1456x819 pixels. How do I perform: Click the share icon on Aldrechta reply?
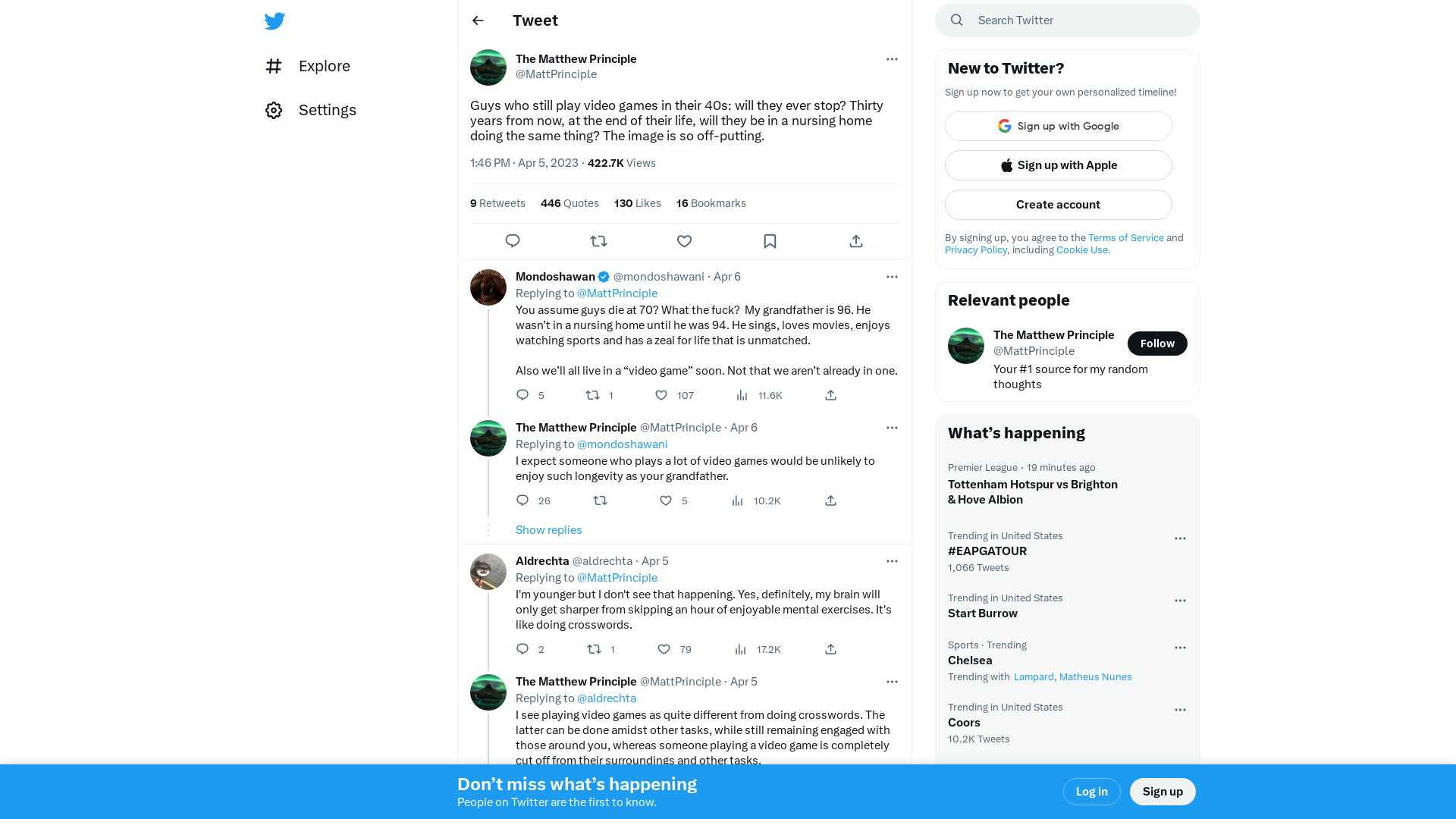pos(830,649)
